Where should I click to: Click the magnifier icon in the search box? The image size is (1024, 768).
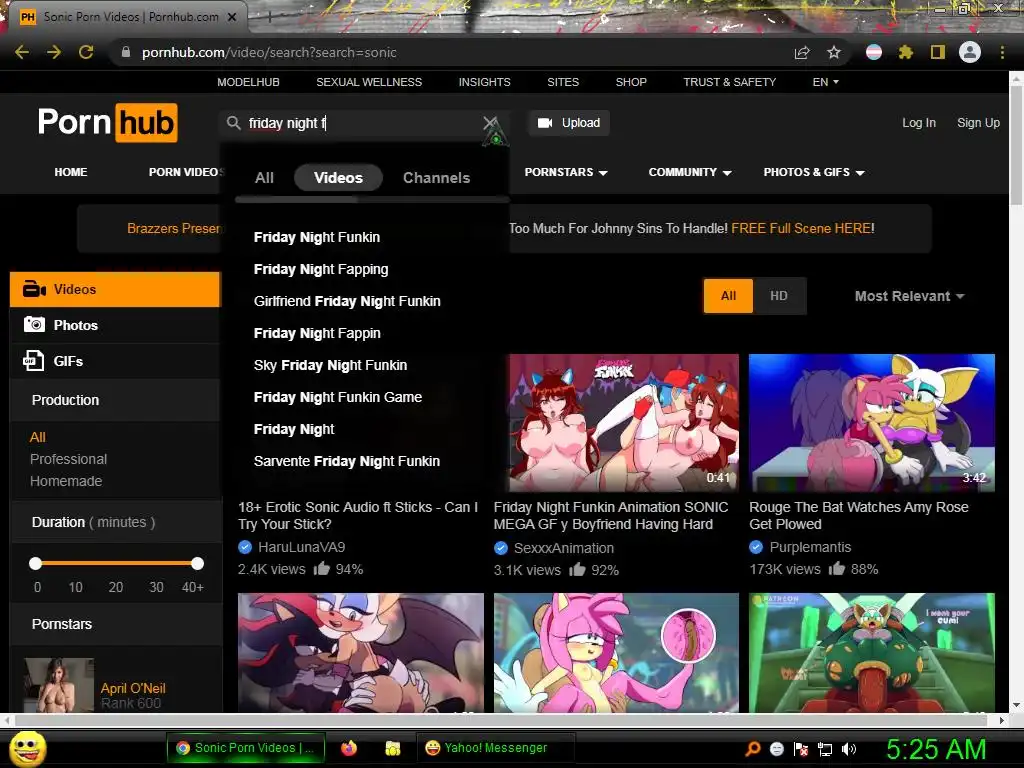pos(233,123)
